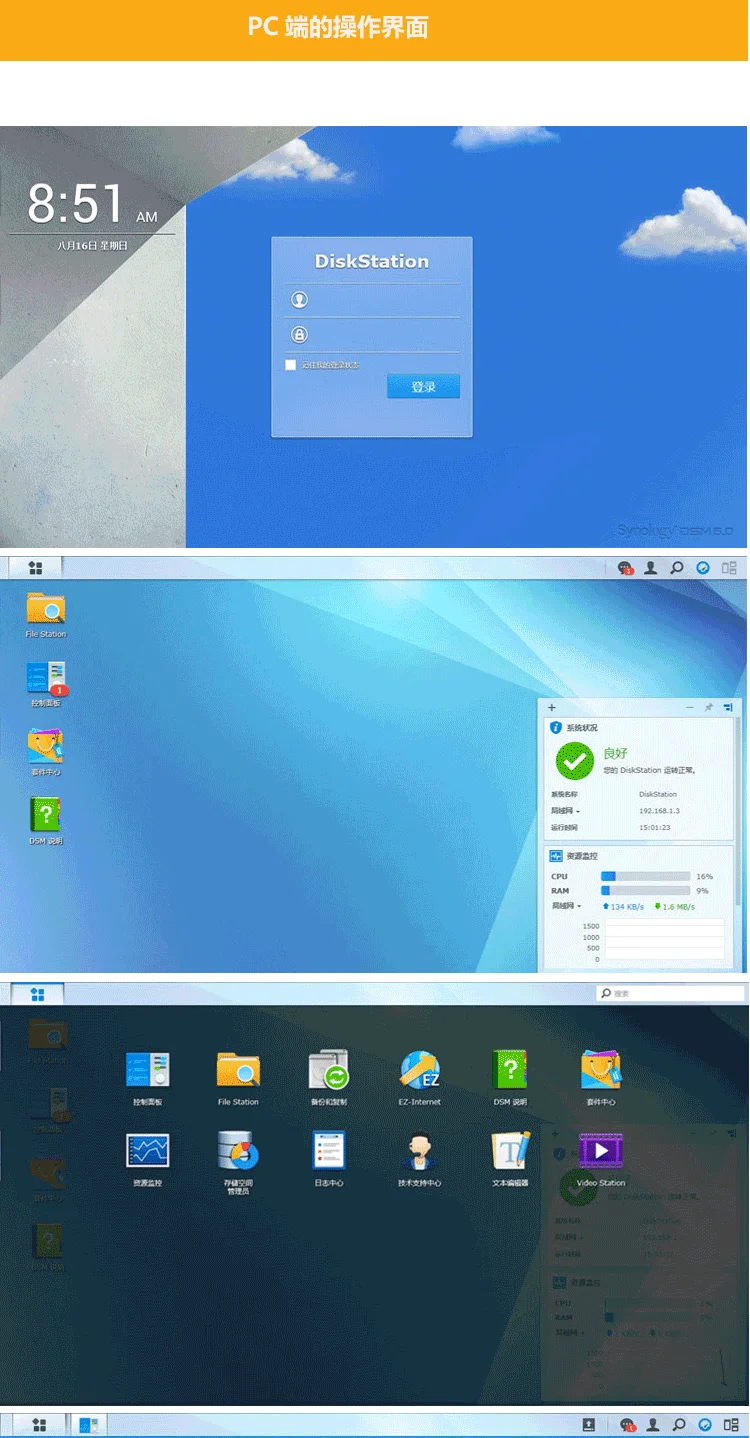Viewport: 750px width, 1438px height.
Task: Click the open app thumbnail in lowest taskbar
Action: click(x=89, y=1424)
